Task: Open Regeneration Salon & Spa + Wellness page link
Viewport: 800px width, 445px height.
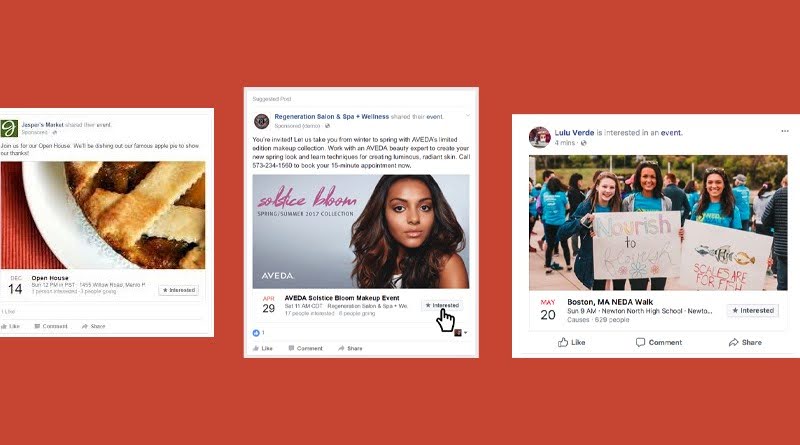Action: pos(332,117)
